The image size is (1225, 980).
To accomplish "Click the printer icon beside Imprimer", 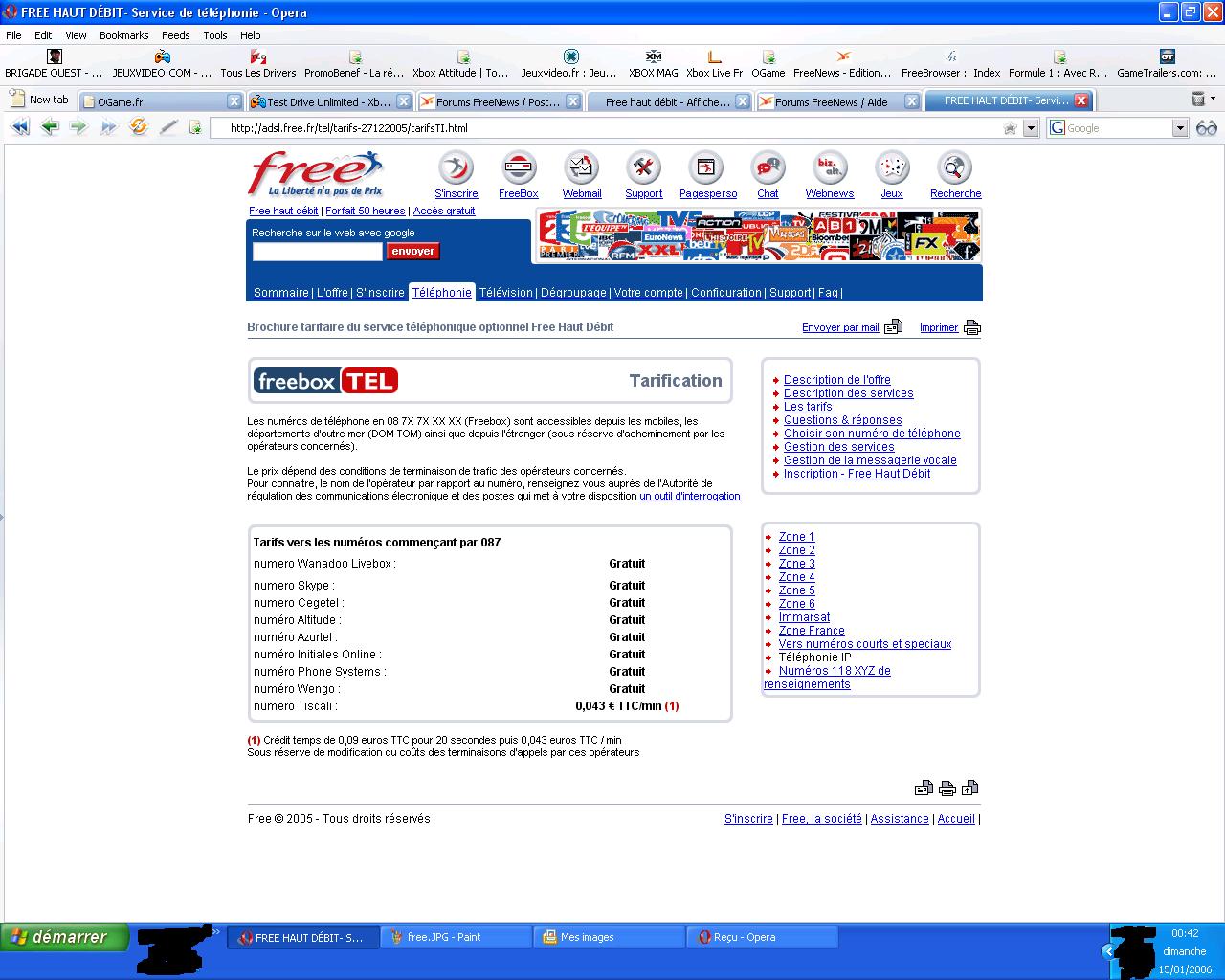I will click(x=972, y=327).
